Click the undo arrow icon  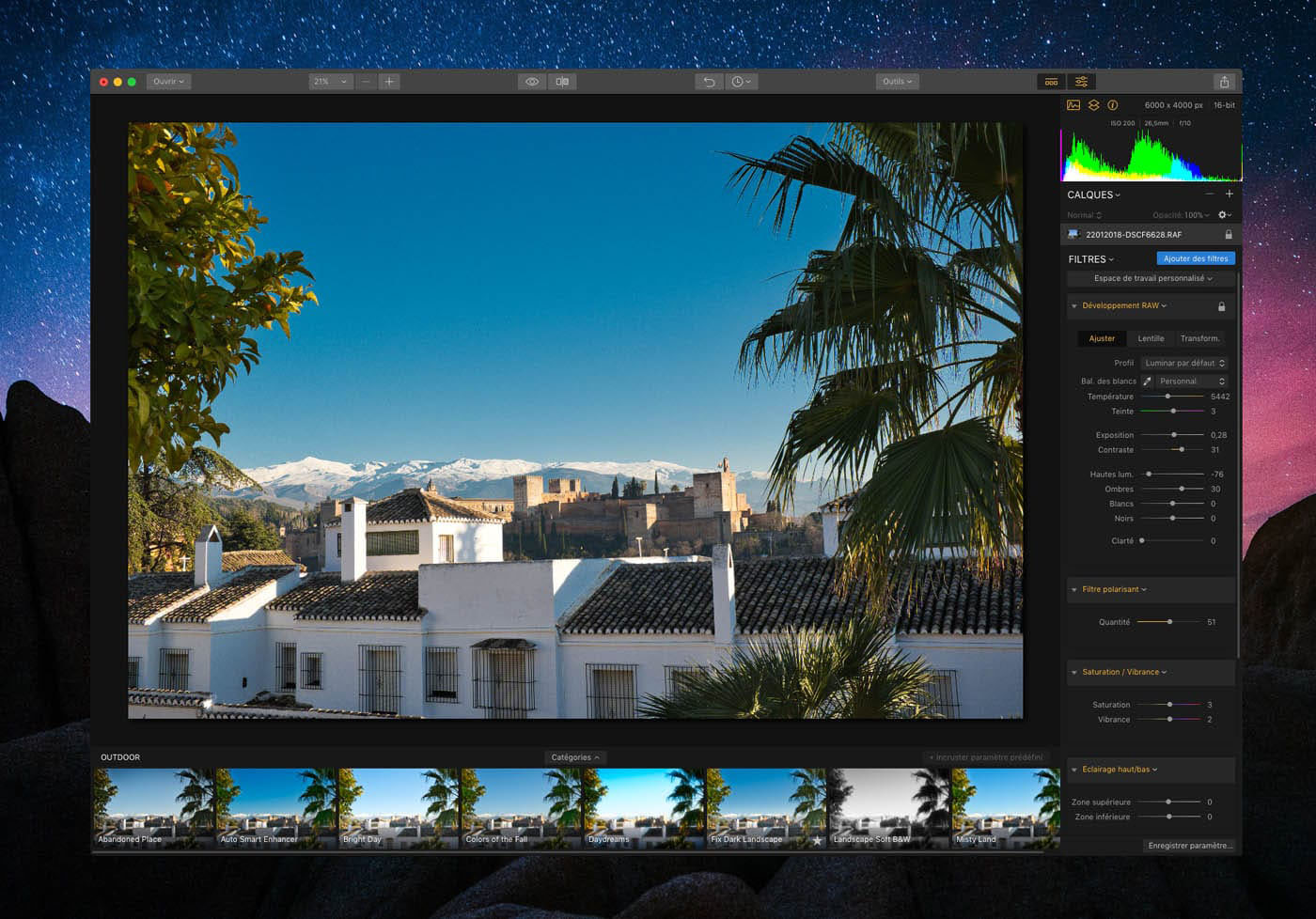pyautogui.click(x=709, y=82)
